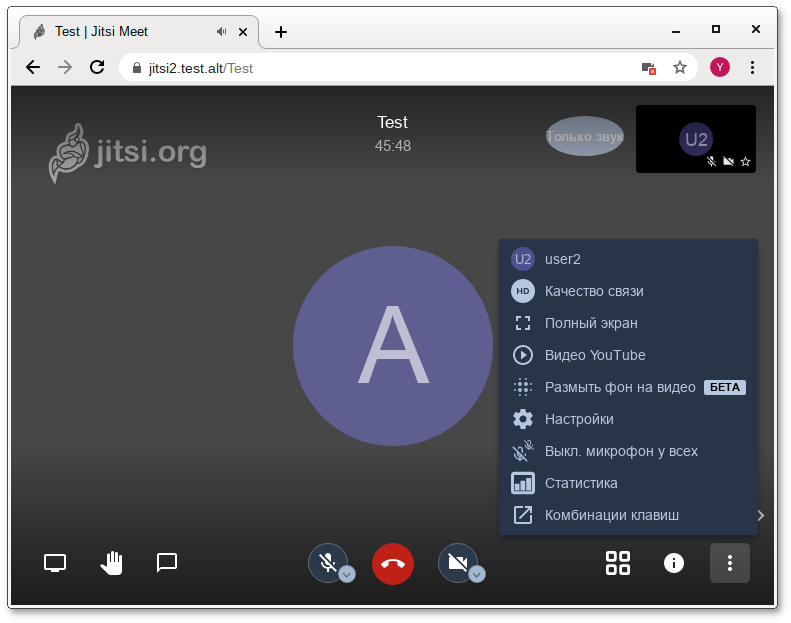Screen dimensions: 791x623
Task: Click the blocked camera icon in the address bar
Action: coord(649,68)
